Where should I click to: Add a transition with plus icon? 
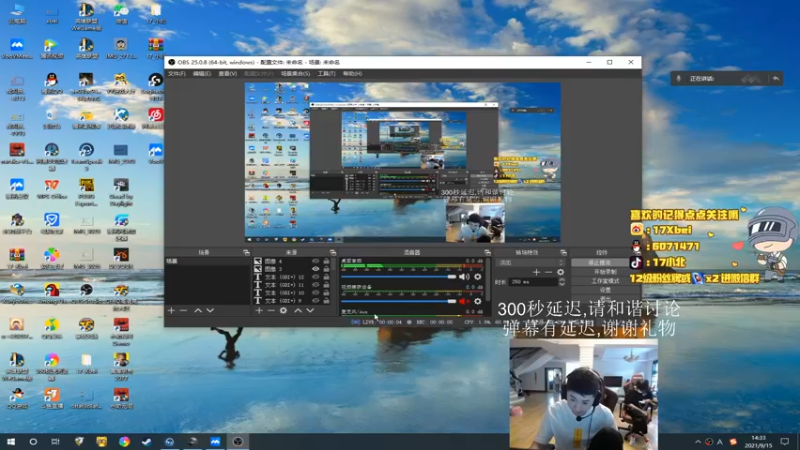536,272
